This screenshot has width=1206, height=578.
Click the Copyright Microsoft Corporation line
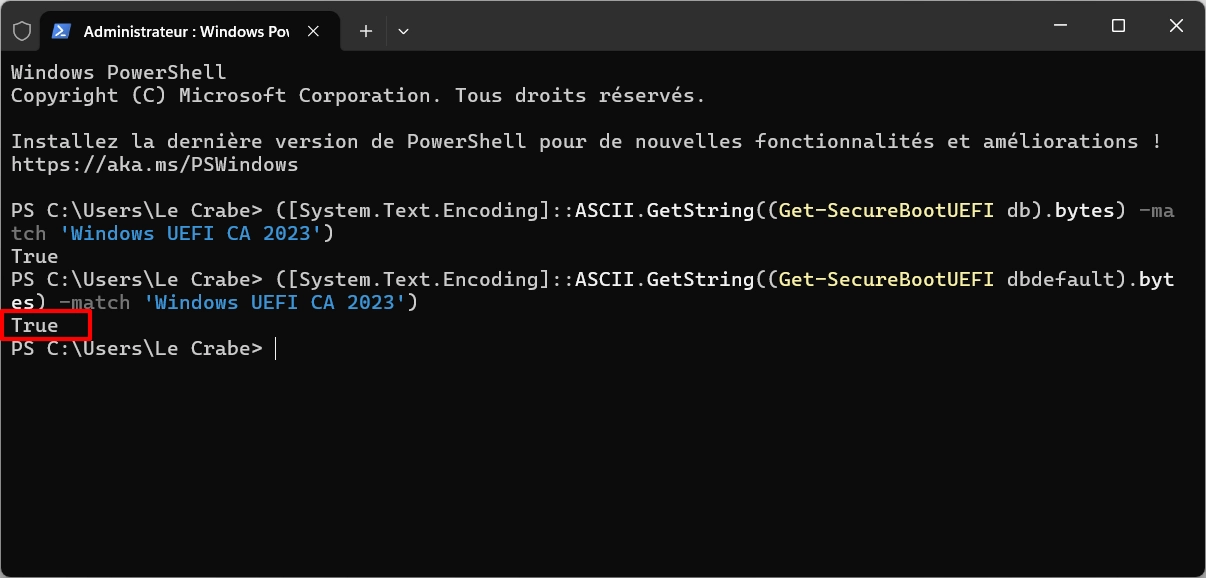point(357,96)
